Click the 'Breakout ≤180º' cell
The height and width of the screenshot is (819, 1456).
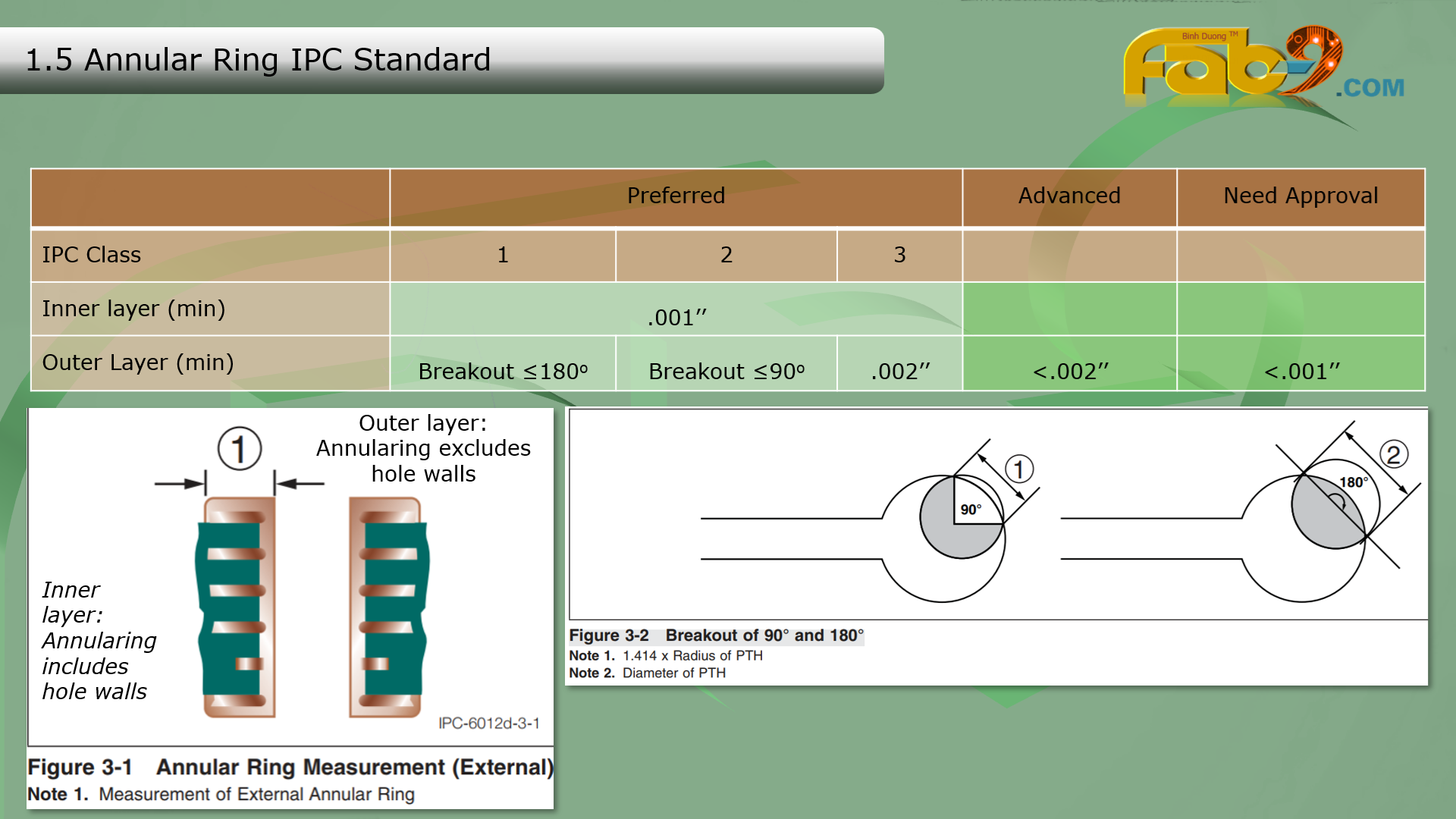point(503,372)
